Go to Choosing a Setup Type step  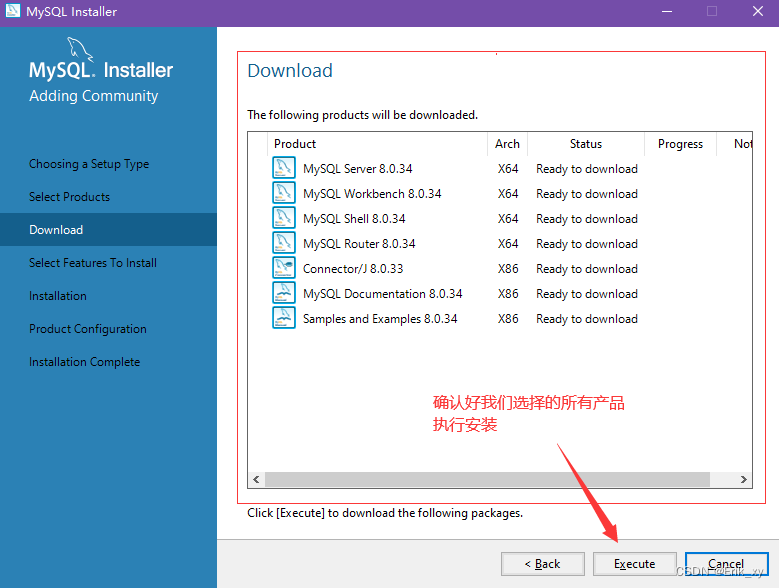(x=89, y=164)
